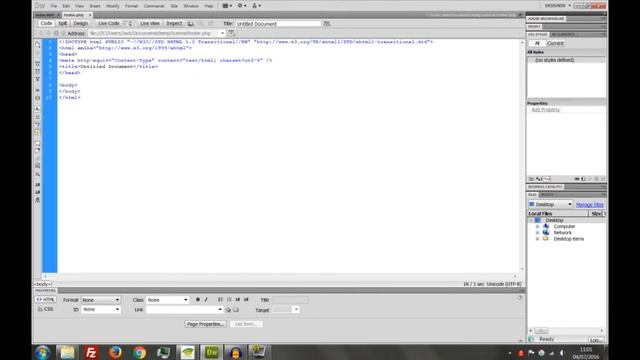640x360 pixels.
Task: Click the Add Property link
Action: click(546, 110)
